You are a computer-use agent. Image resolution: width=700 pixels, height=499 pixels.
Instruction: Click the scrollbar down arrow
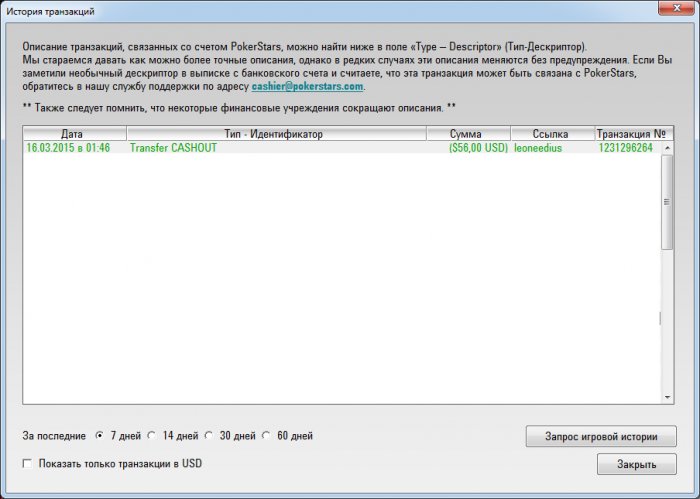(667, 397)
